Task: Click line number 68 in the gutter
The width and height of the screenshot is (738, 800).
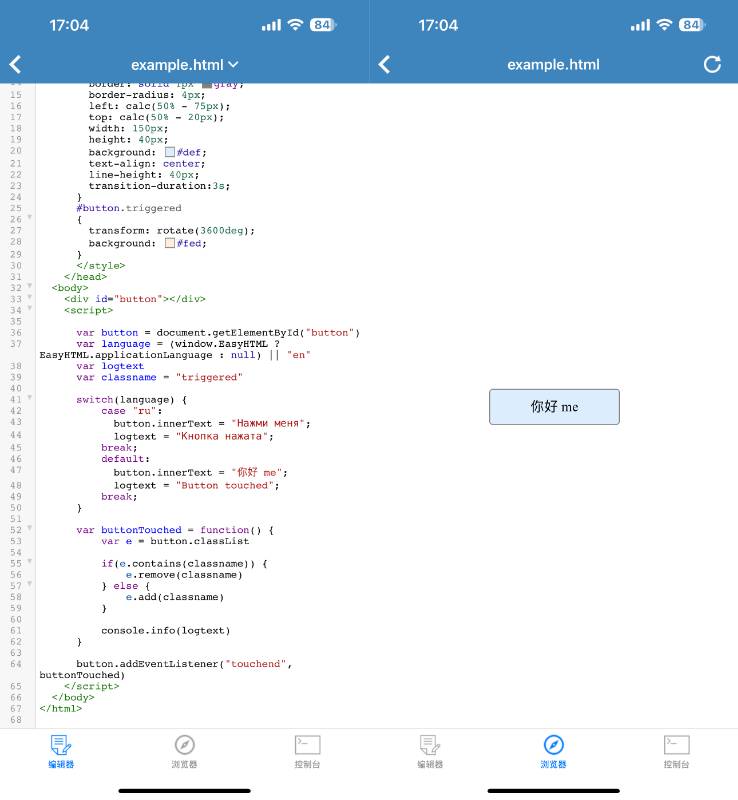Action: [x=16, y=720]
